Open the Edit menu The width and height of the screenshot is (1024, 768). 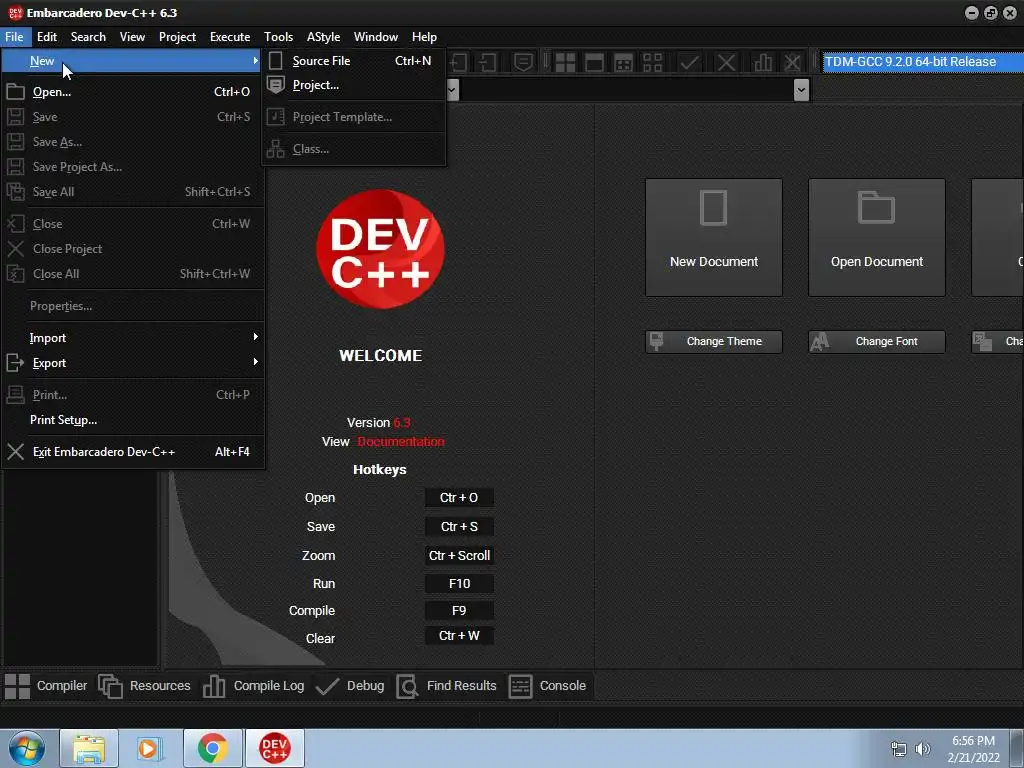tap(47, 37)
